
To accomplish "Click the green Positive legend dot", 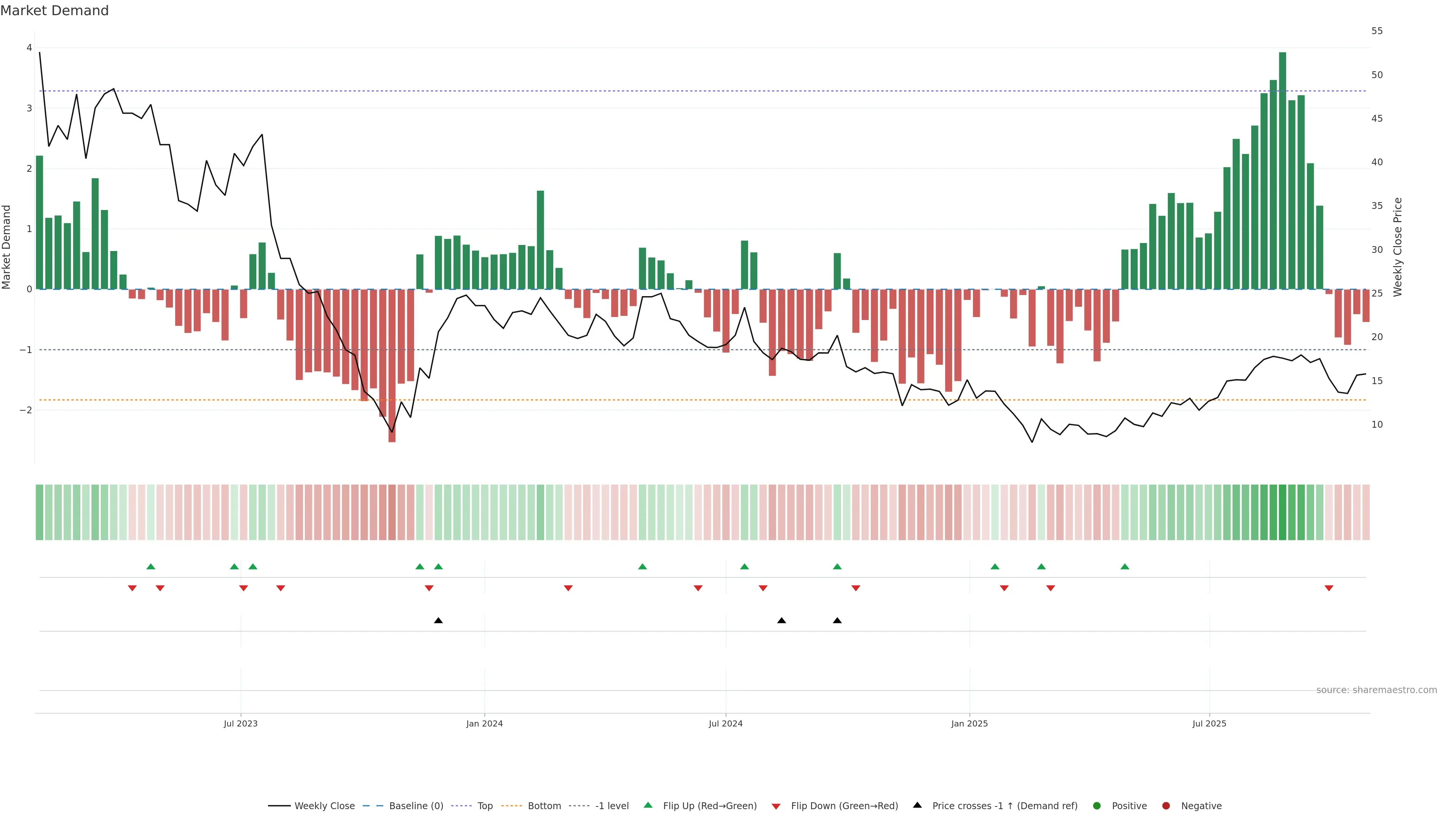I will click(1097, 806).
